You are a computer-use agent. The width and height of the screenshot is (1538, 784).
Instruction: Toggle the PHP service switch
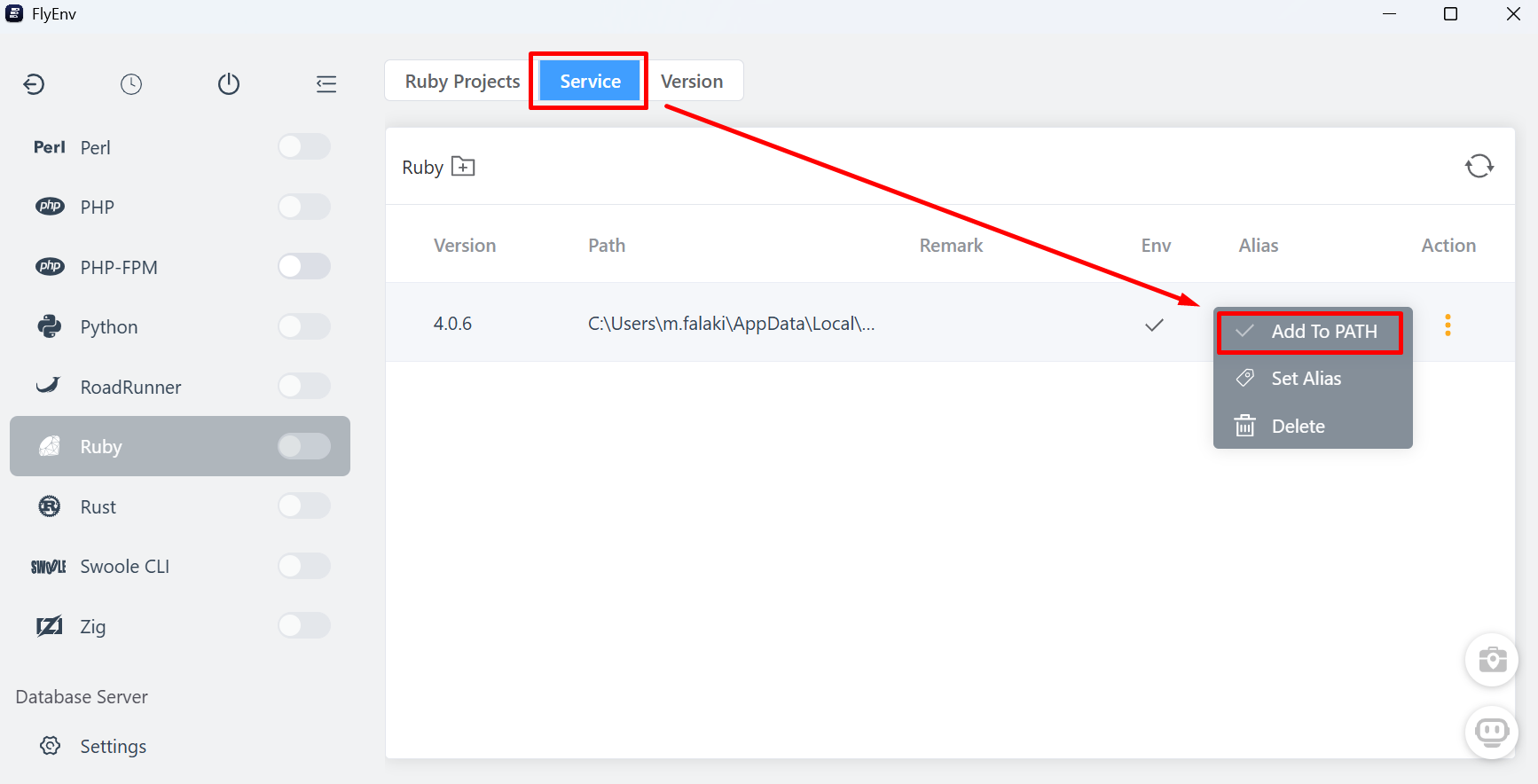(304, 207)
